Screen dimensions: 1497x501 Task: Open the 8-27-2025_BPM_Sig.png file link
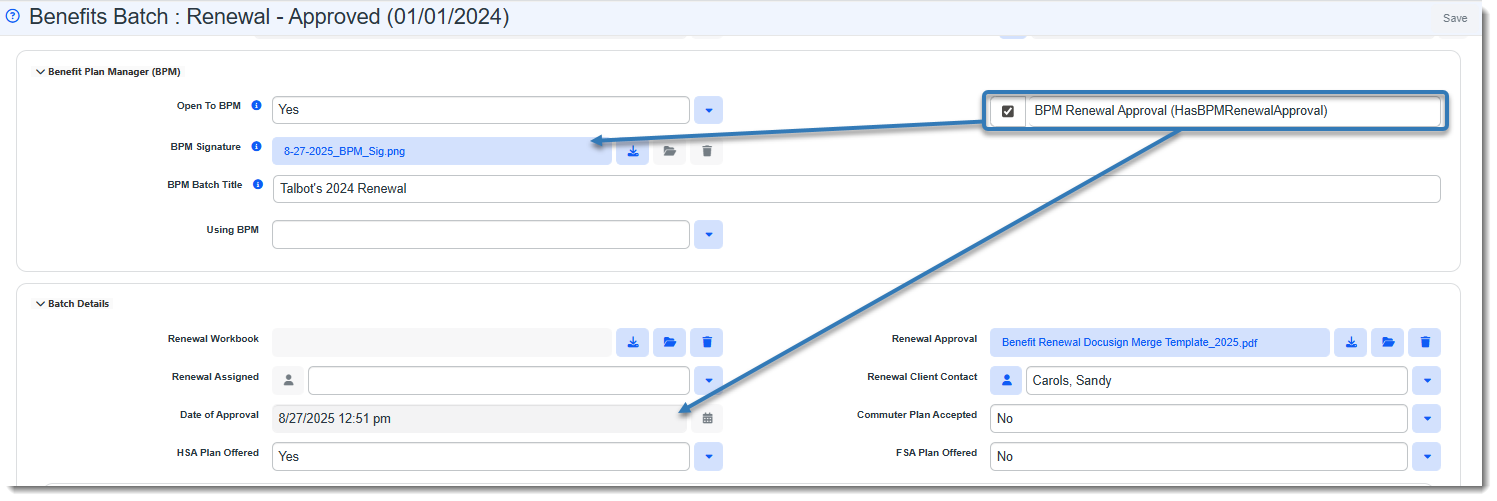(344, 152)
